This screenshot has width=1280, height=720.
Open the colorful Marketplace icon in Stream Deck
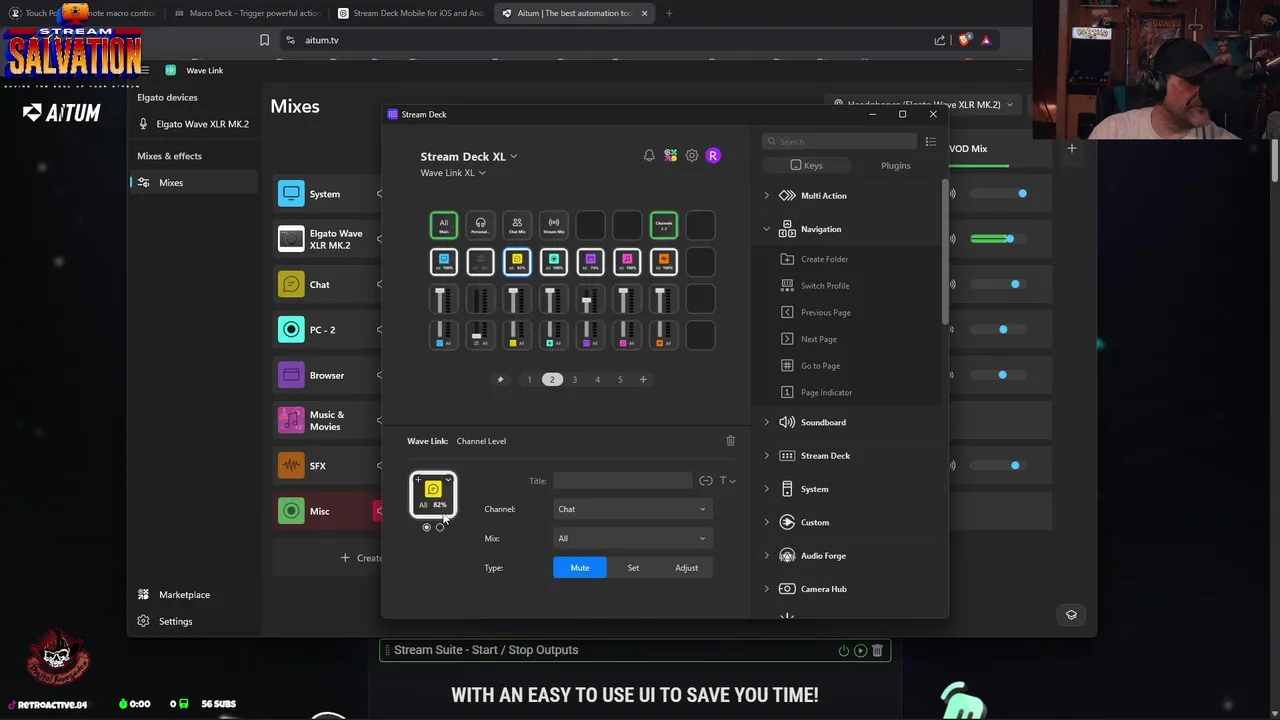coord(670,156)
